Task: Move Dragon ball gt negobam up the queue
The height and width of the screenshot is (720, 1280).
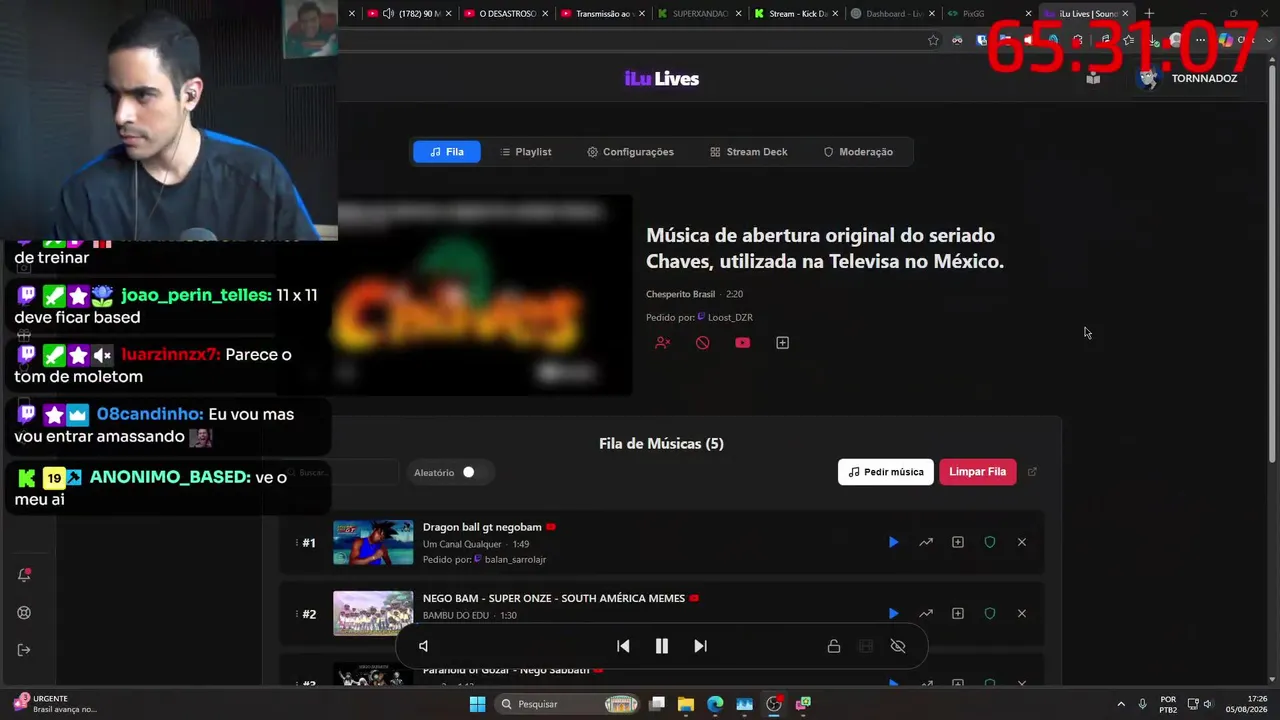Action: [926, 542]
